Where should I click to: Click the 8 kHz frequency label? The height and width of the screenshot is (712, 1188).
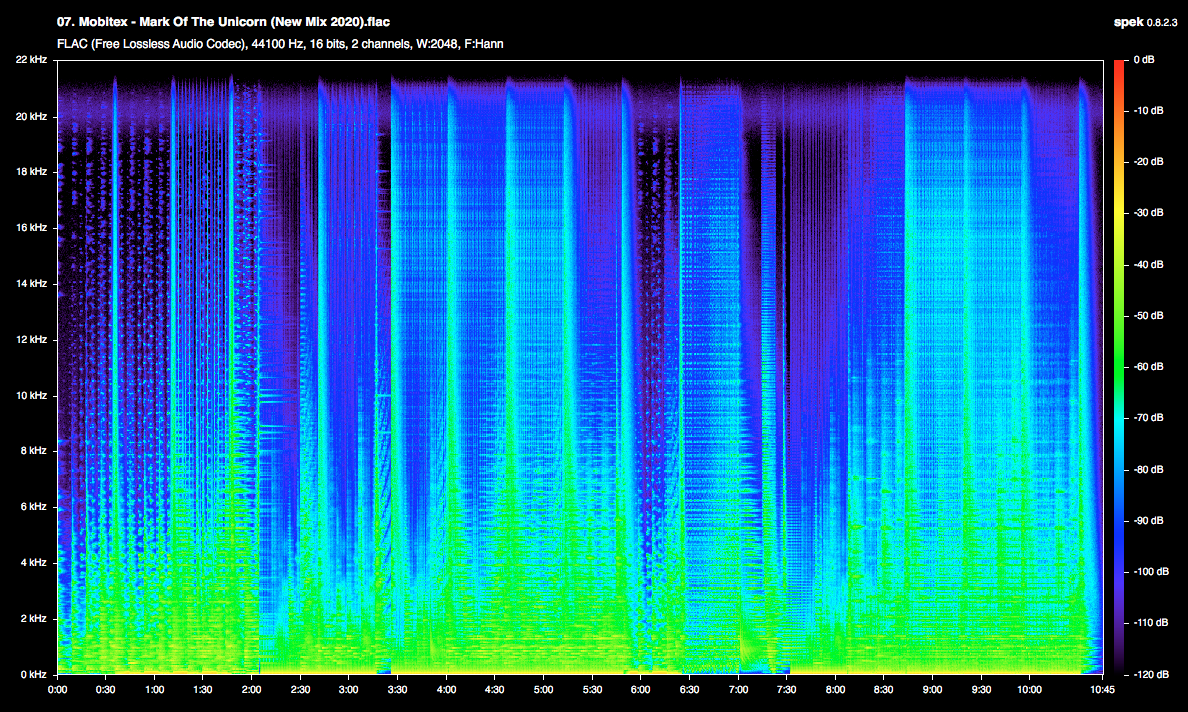pos(33,450)
